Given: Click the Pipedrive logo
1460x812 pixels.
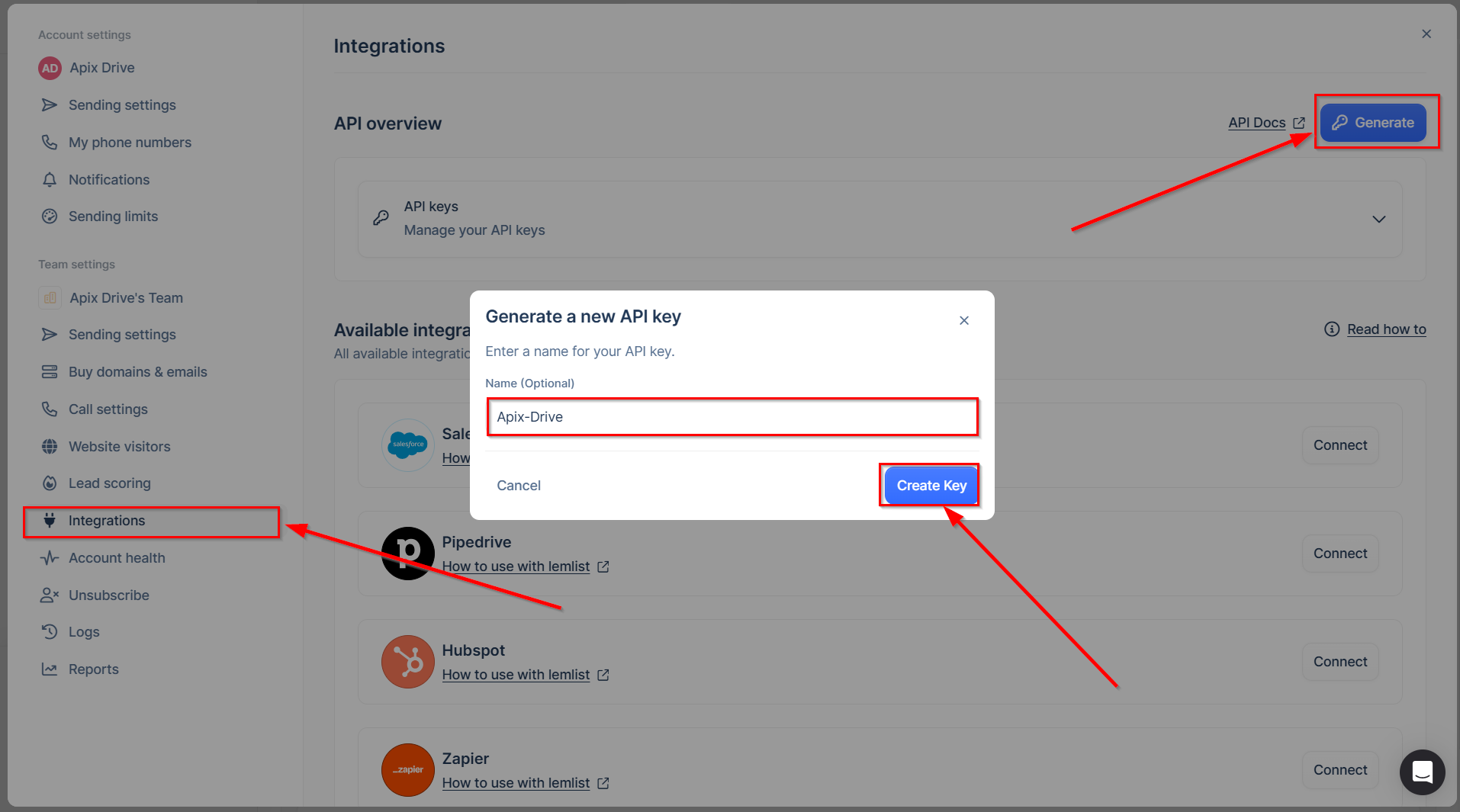Looking at the screenshot, I should coord(408,553).
